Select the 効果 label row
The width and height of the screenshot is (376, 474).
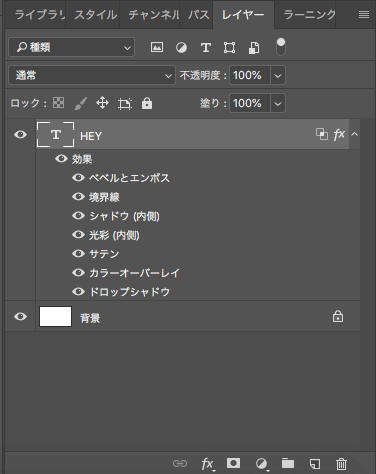pos(82,159)
